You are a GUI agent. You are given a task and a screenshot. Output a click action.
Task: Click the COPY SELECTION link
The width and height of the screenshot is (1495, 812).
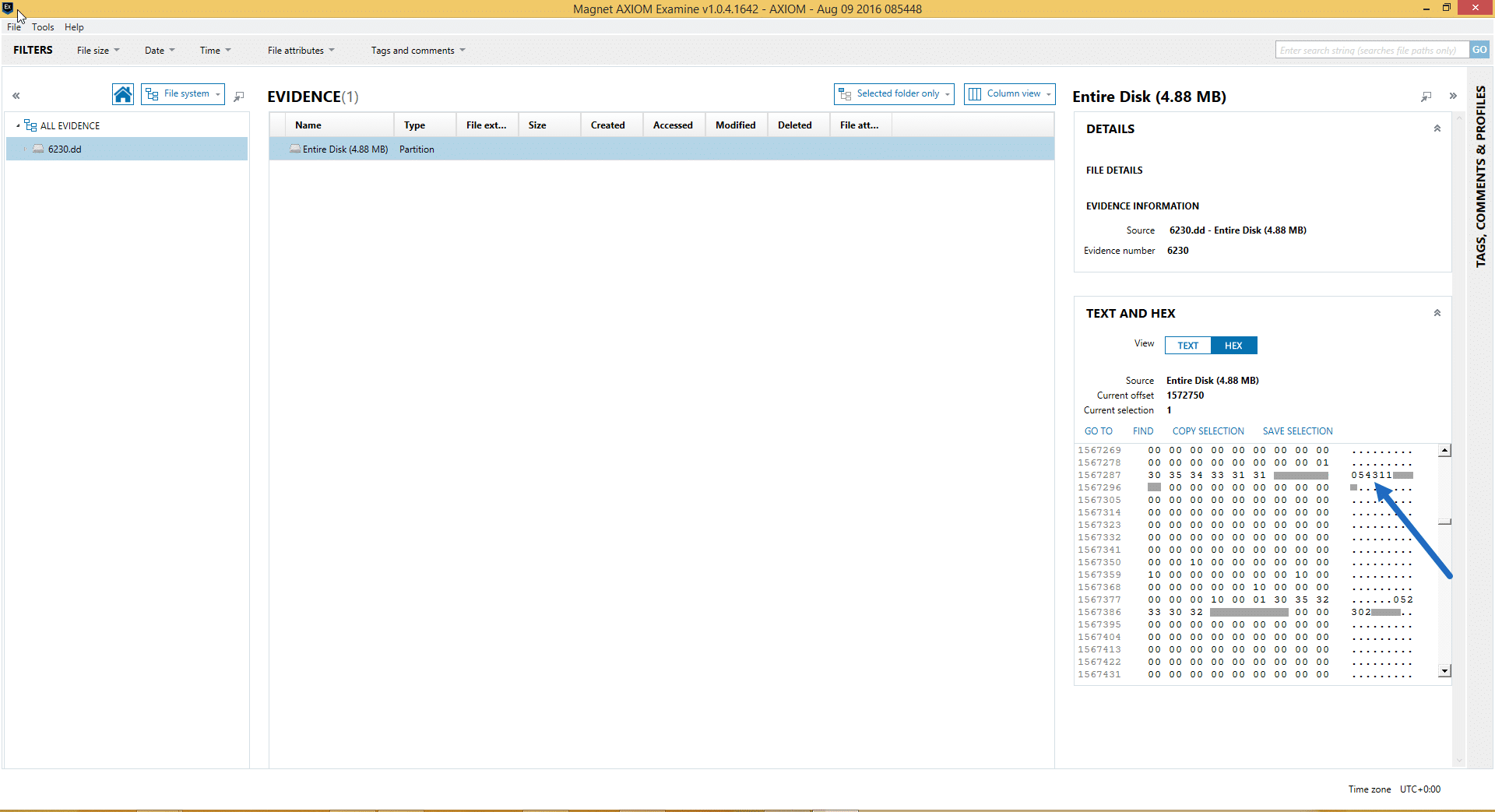(x=1208, y=431)
